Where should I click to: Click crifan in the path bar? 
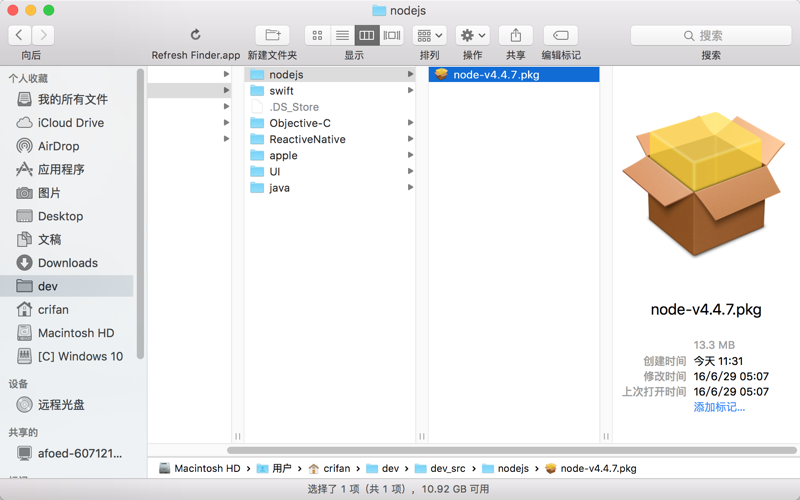[329, 468]
